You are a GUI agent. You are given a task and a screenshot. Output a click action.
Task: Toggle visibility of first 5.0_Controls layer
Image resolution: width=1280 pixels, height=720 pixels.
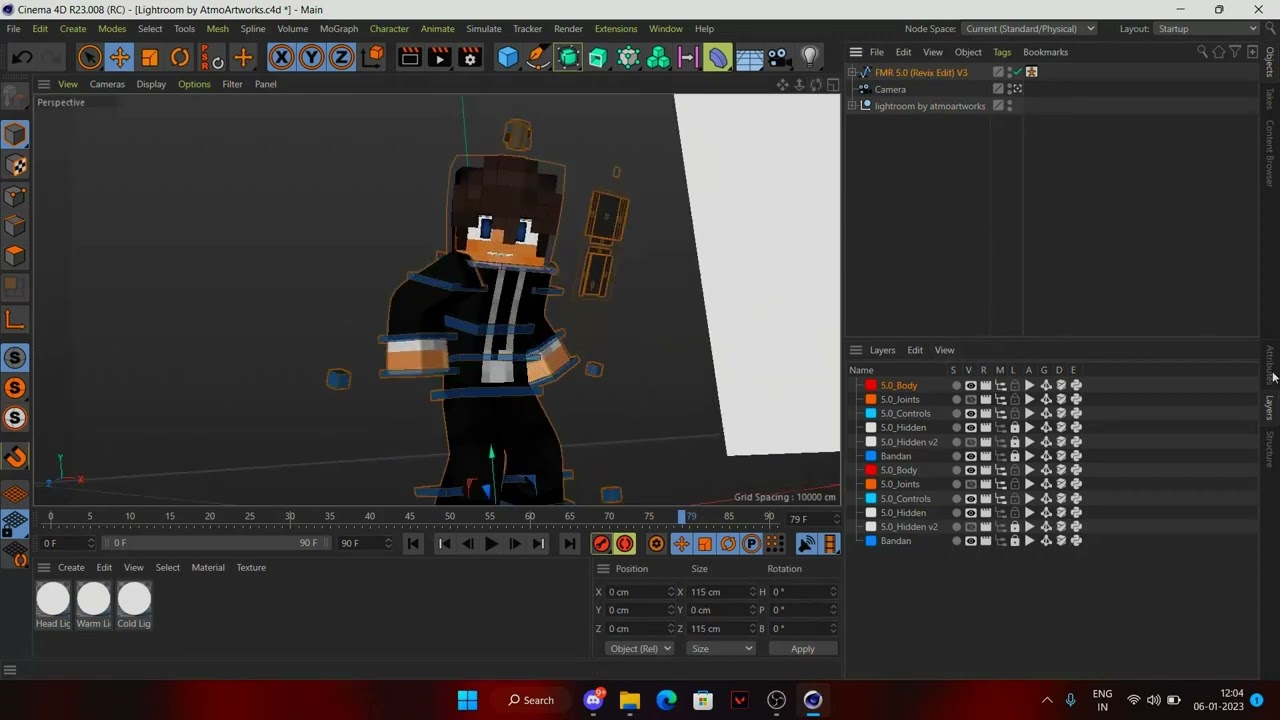click(x=970, y=413)
